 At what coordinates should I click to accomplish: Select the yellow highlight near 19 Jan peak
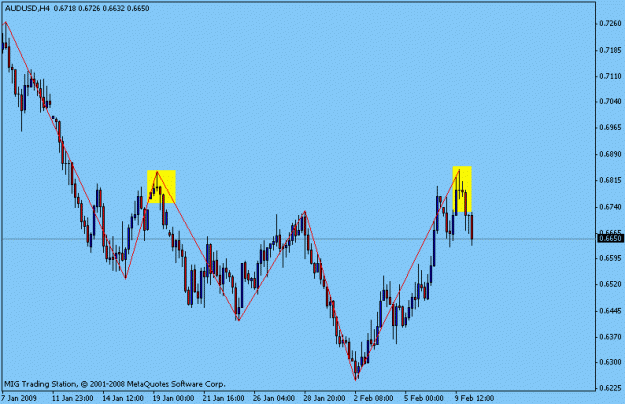(161, 186)
